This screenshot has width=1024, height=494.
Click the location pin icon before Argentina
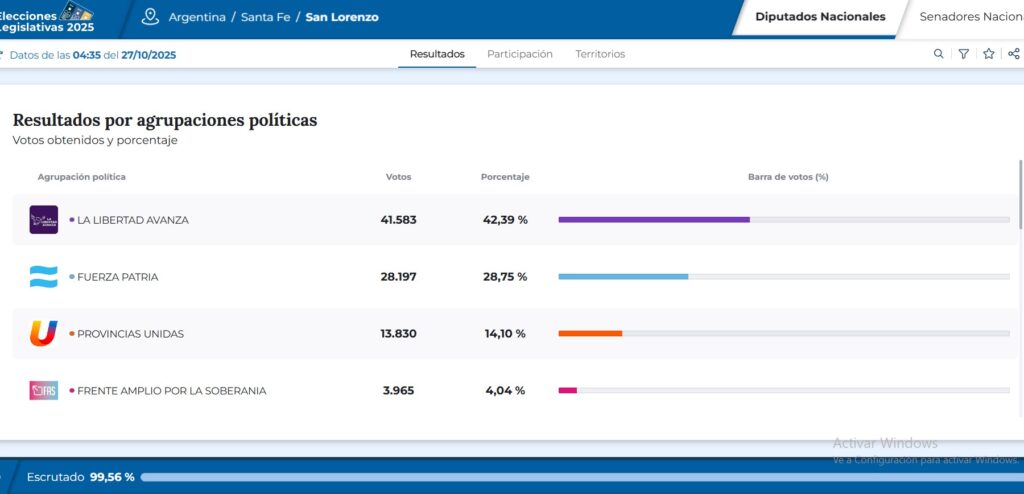pyautogui.click(x=150, y=17)
